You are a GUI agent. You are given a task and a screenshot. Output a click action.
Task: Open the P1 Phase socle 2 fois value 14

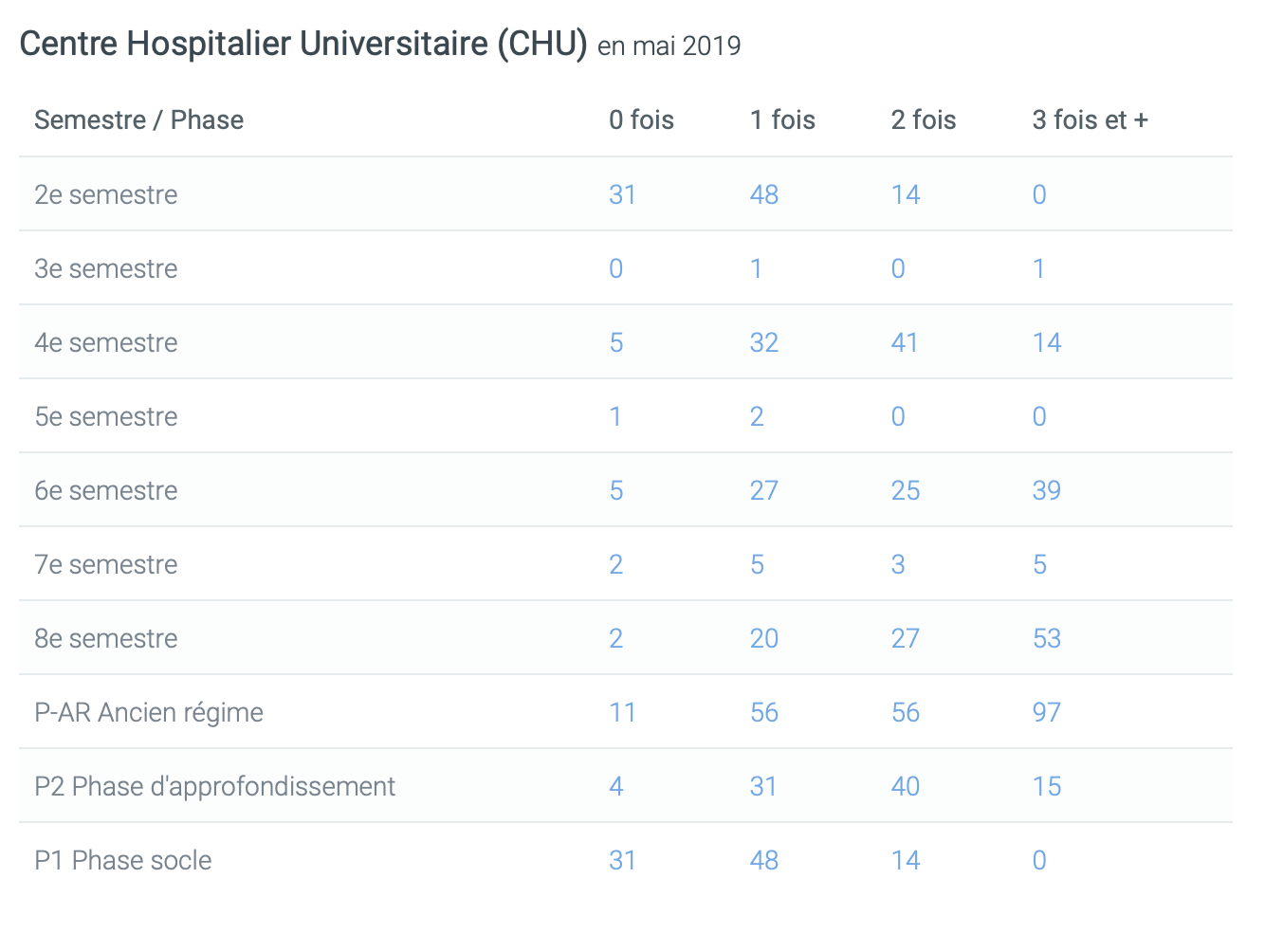(905, 860)
